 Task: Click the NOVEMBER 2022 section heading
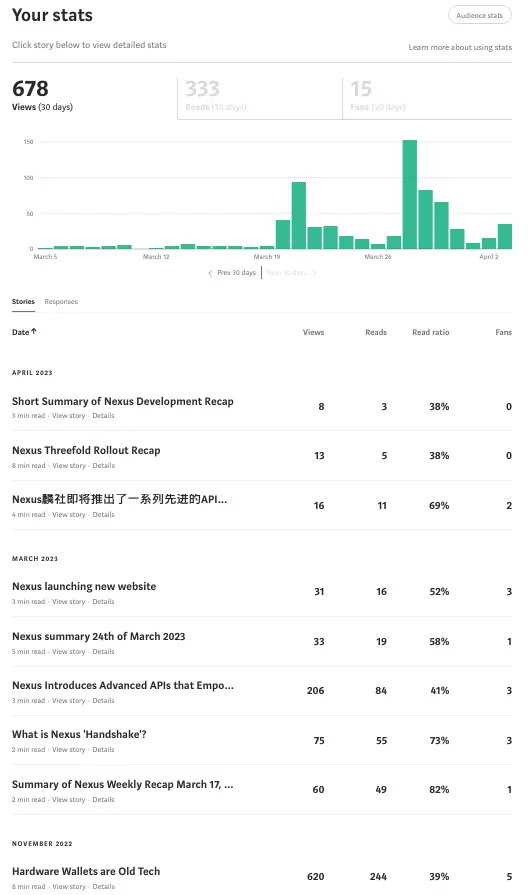tap(42, 844)
